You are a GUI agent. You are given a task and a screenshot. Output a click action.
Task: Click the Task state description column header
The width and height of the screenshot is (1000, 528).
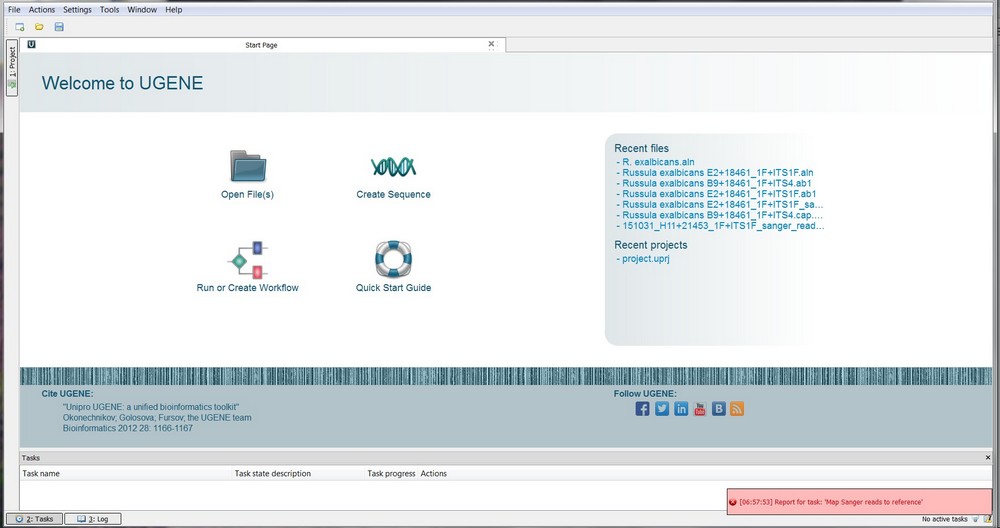(298, 474)
